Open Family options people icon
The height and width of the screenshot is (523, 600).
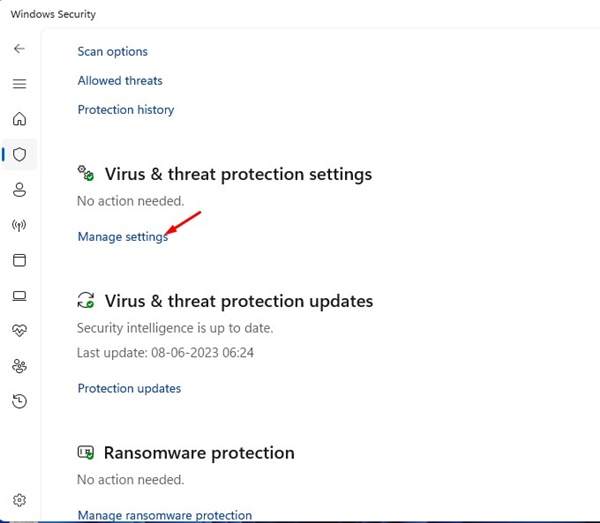click(x=19, y=366)
